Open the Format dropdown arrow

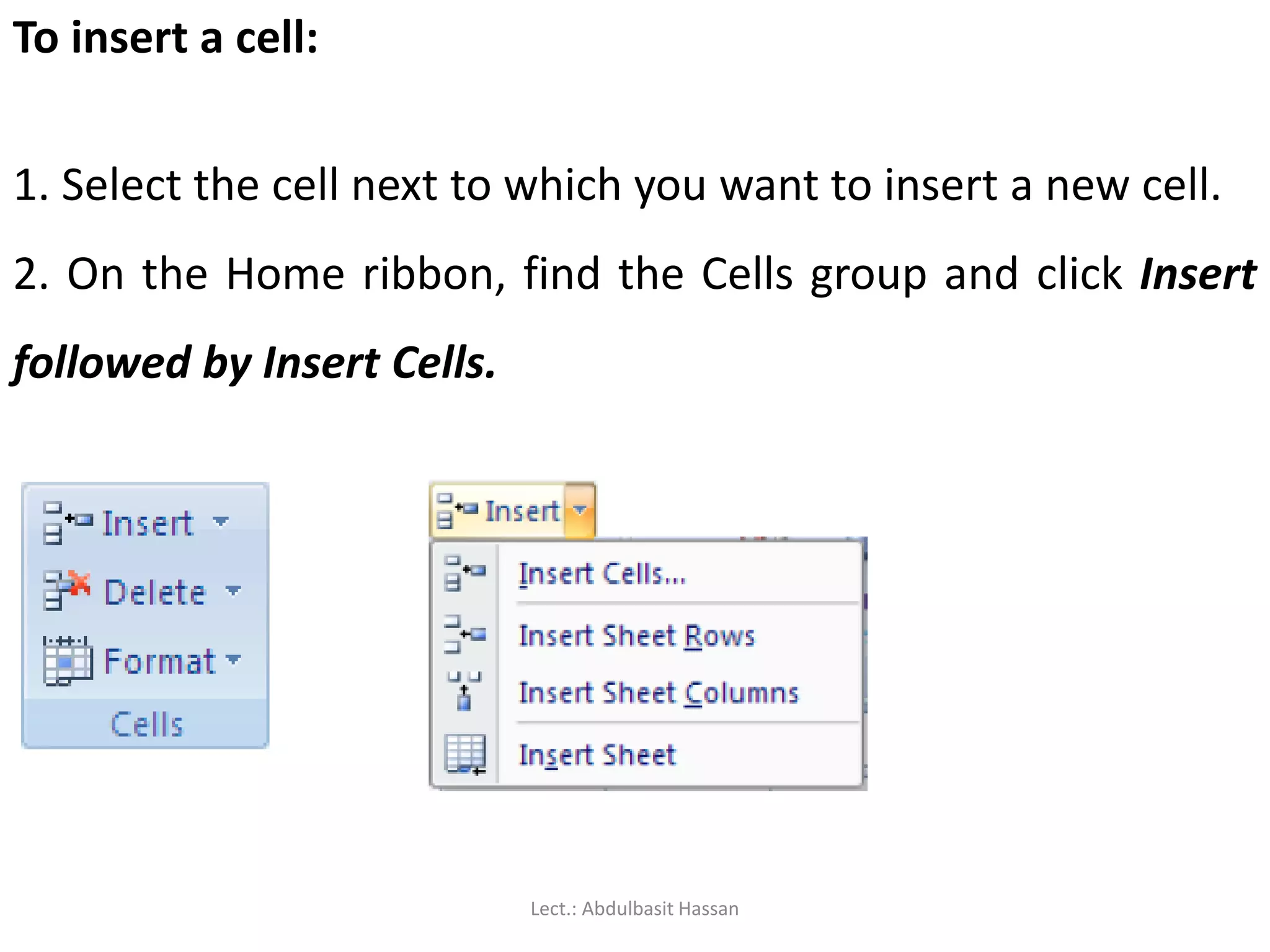(x=233, y=659)
